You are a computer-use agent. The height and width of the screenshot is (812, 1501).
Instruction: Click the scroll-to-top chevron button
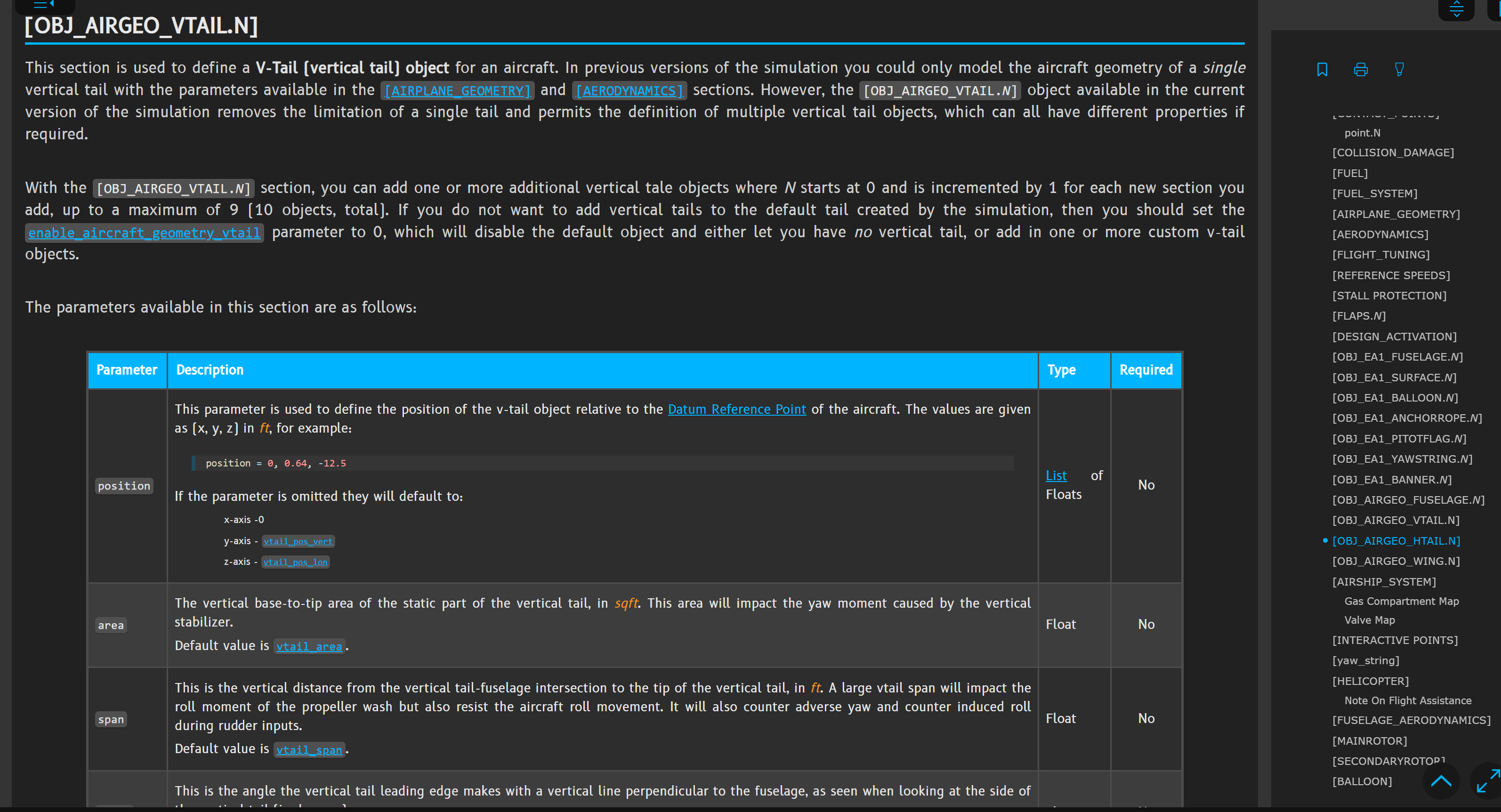pos(1441,780)
